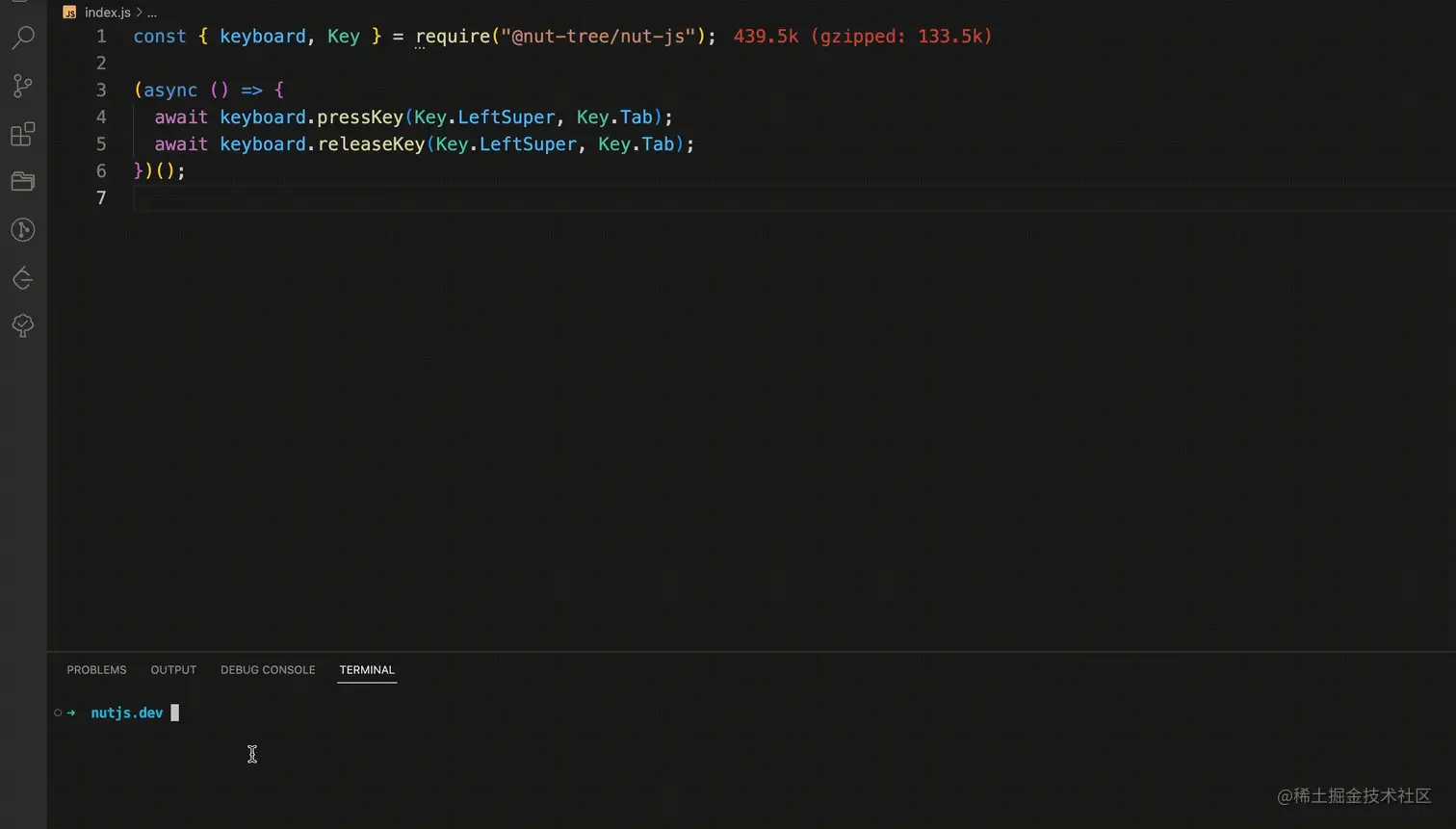Open the PROBLEMS panel

(96, 669)
